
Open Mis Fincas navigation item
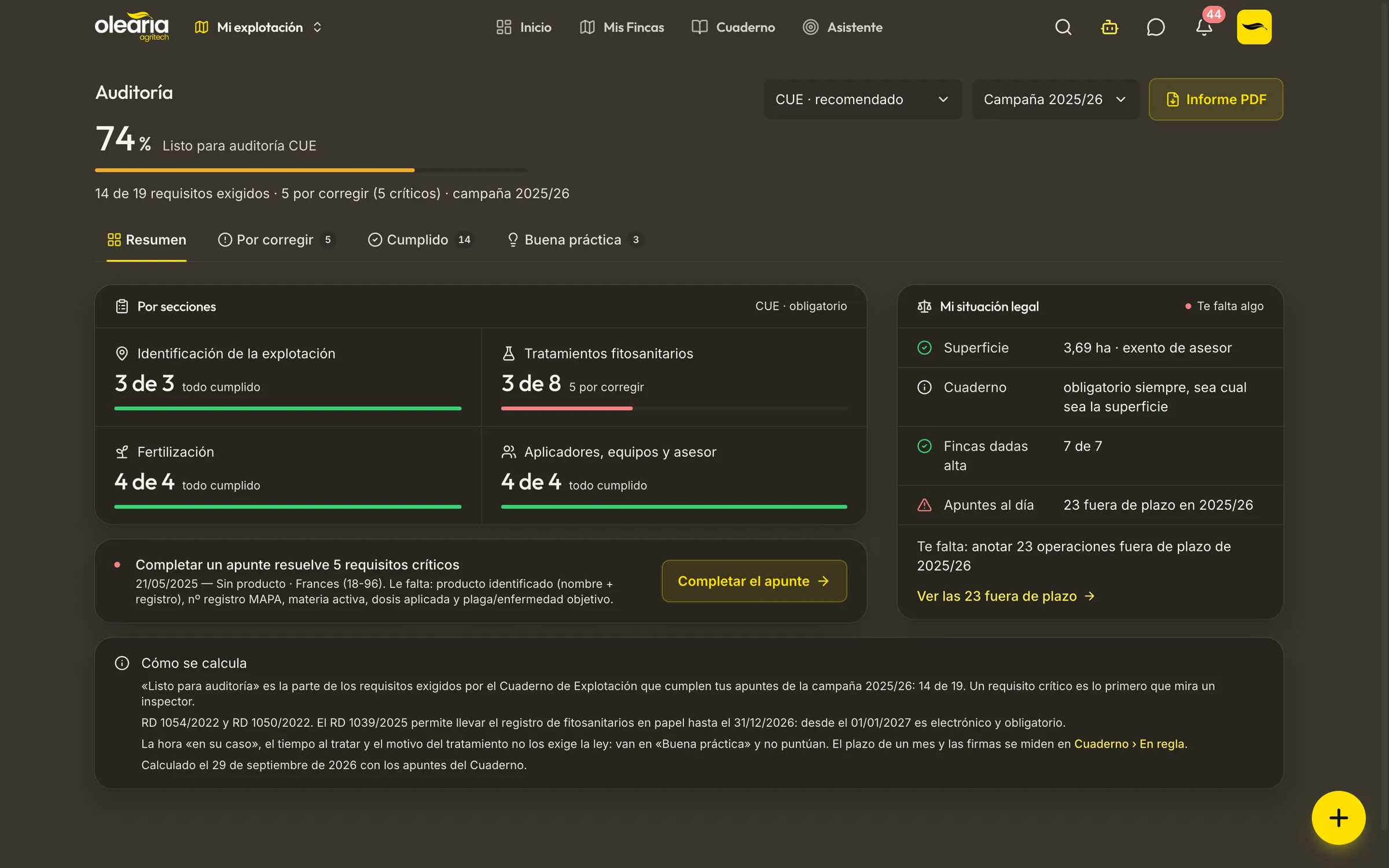622,27
